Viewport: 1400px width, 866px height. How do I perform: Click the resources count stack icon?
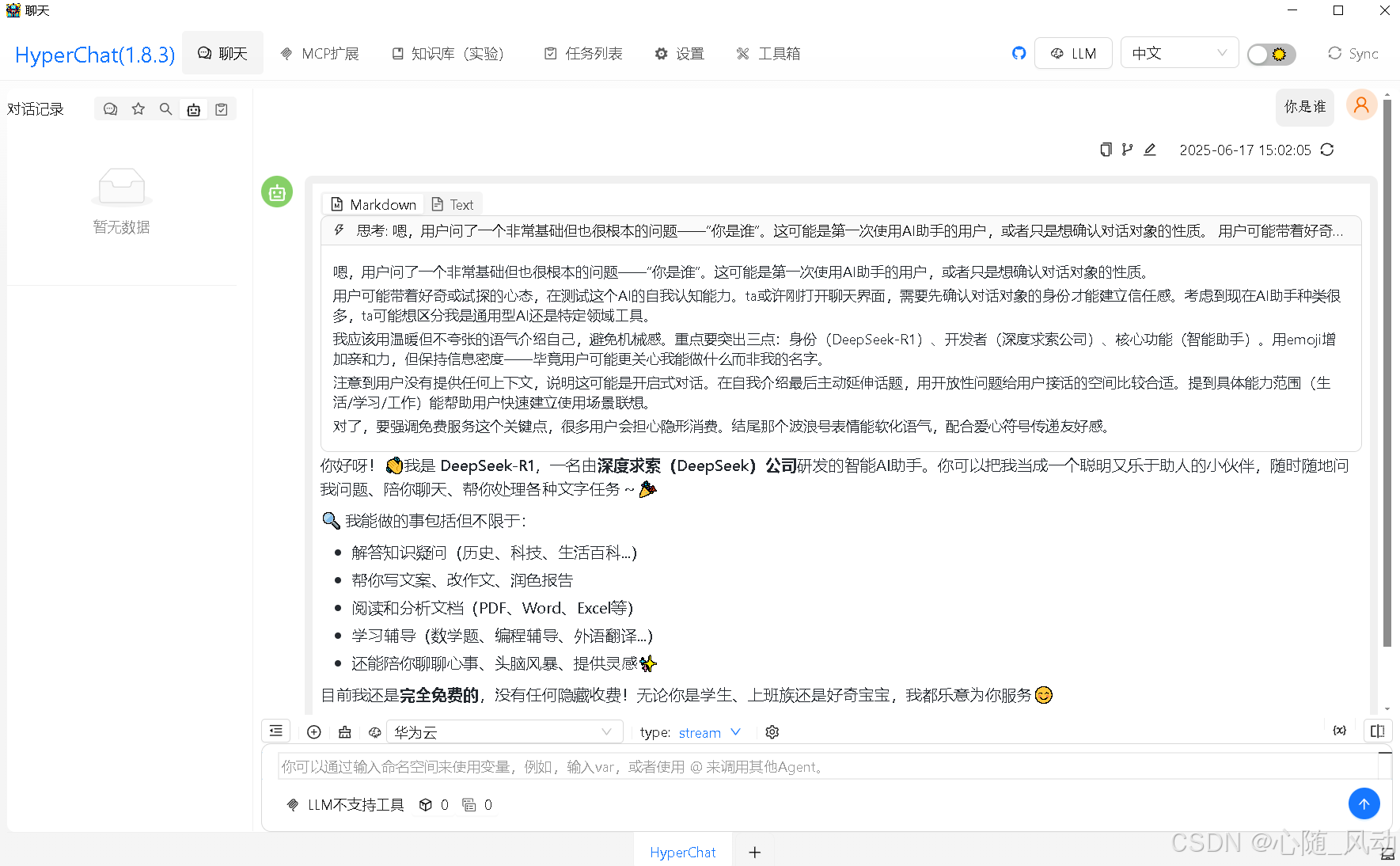click(x=469, y=805)
